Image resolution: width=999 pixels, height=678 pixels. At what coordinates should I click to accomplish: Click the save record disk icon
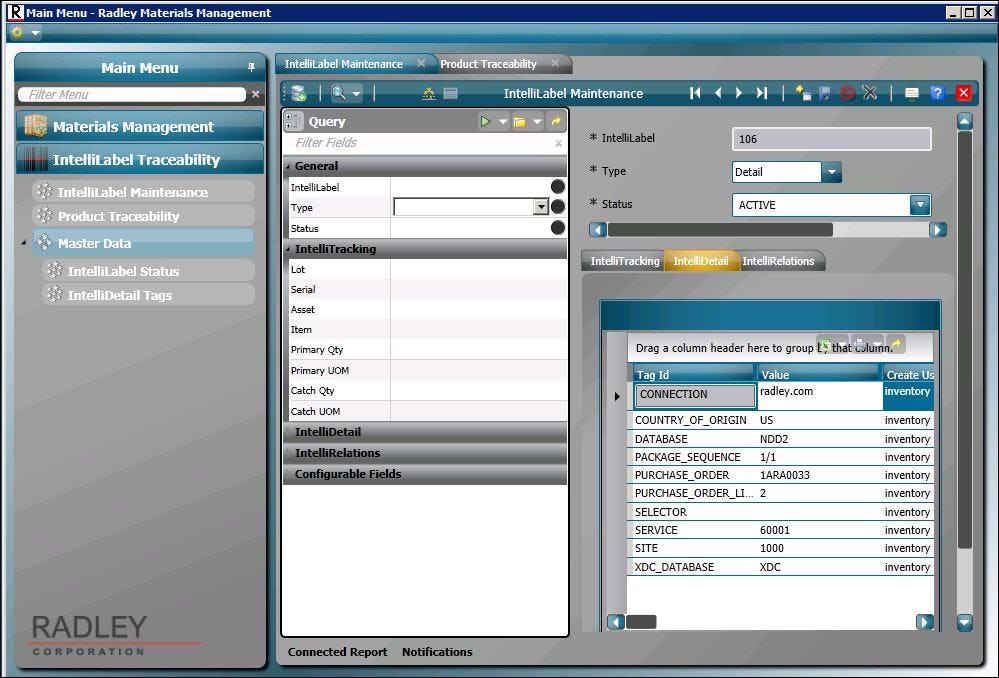point(824,92)
